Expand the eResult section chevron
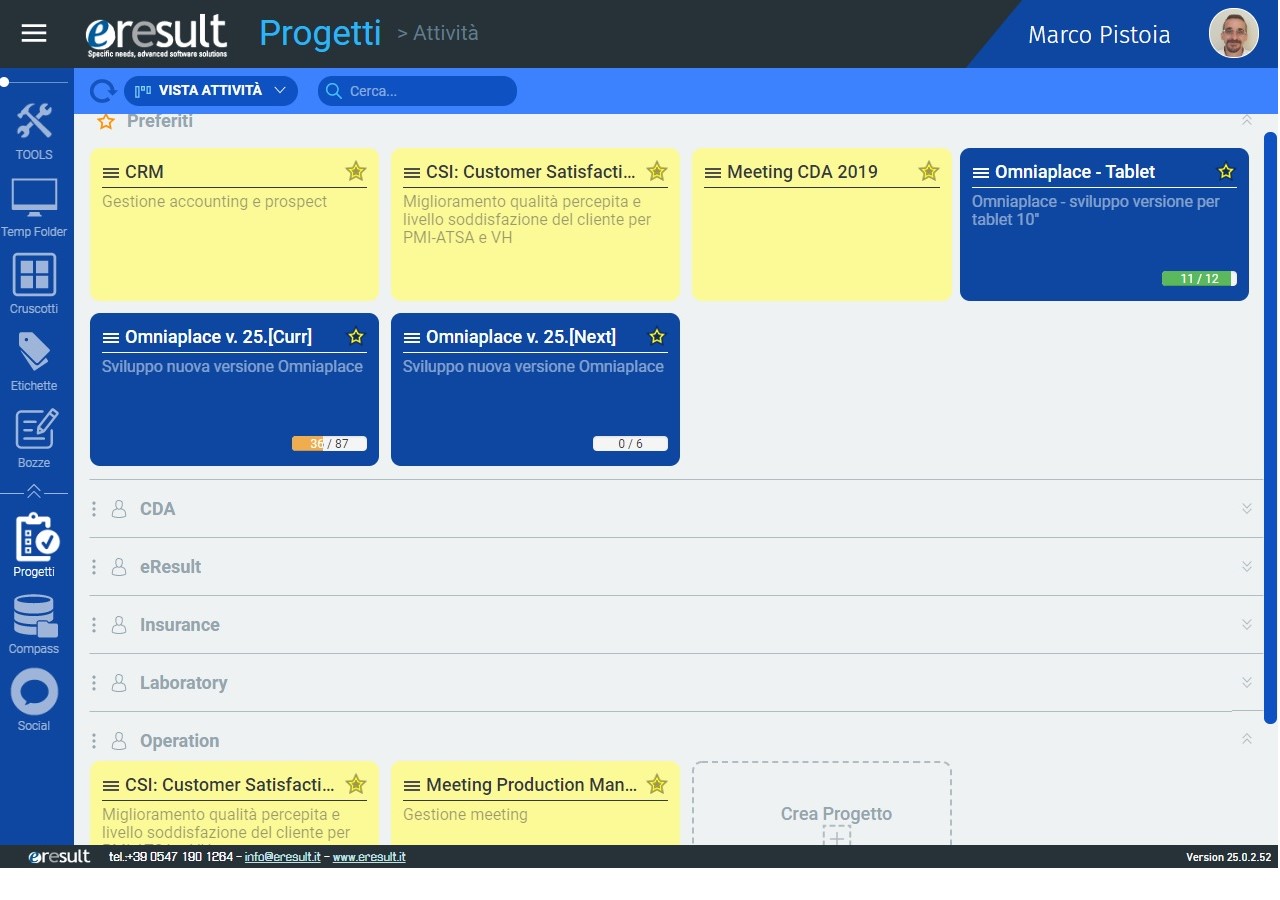1280x900 pixels. [1247, 566]
